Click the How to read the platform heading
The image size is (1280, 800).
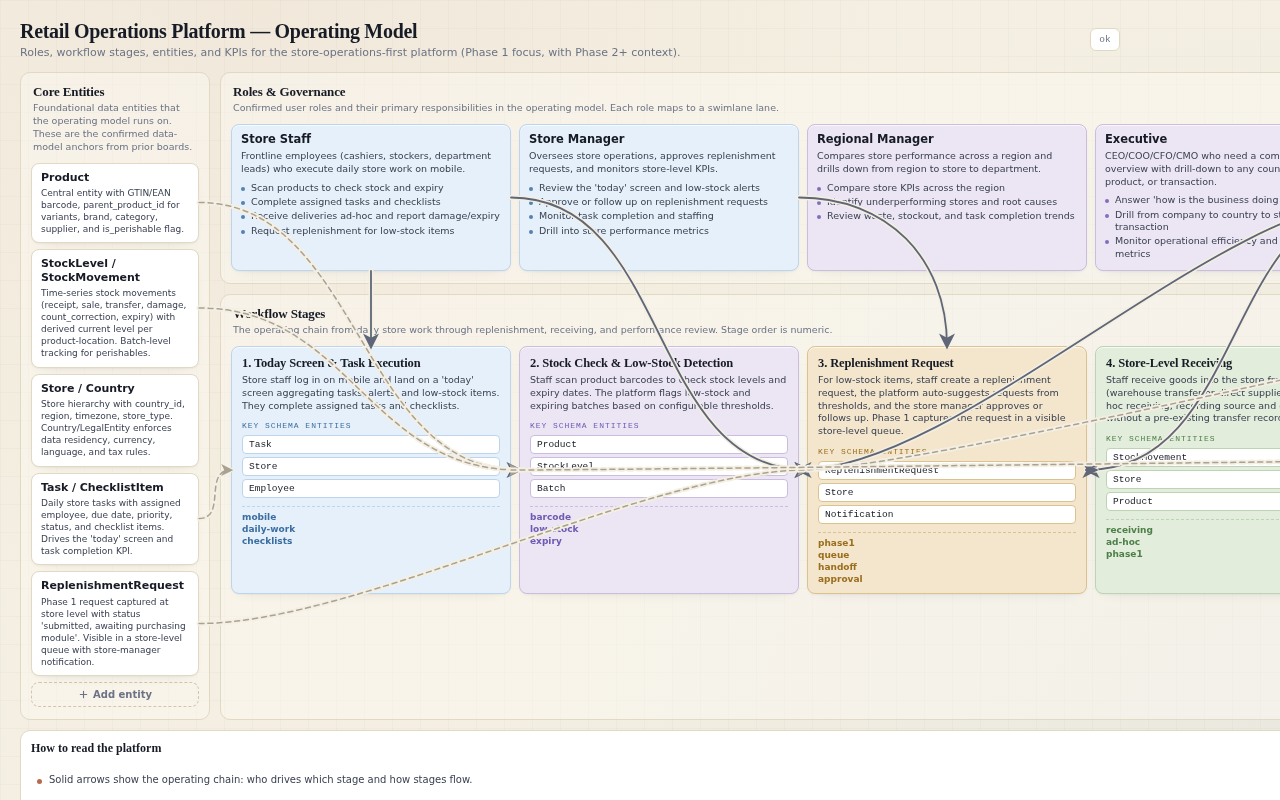(x=96, y=748)
